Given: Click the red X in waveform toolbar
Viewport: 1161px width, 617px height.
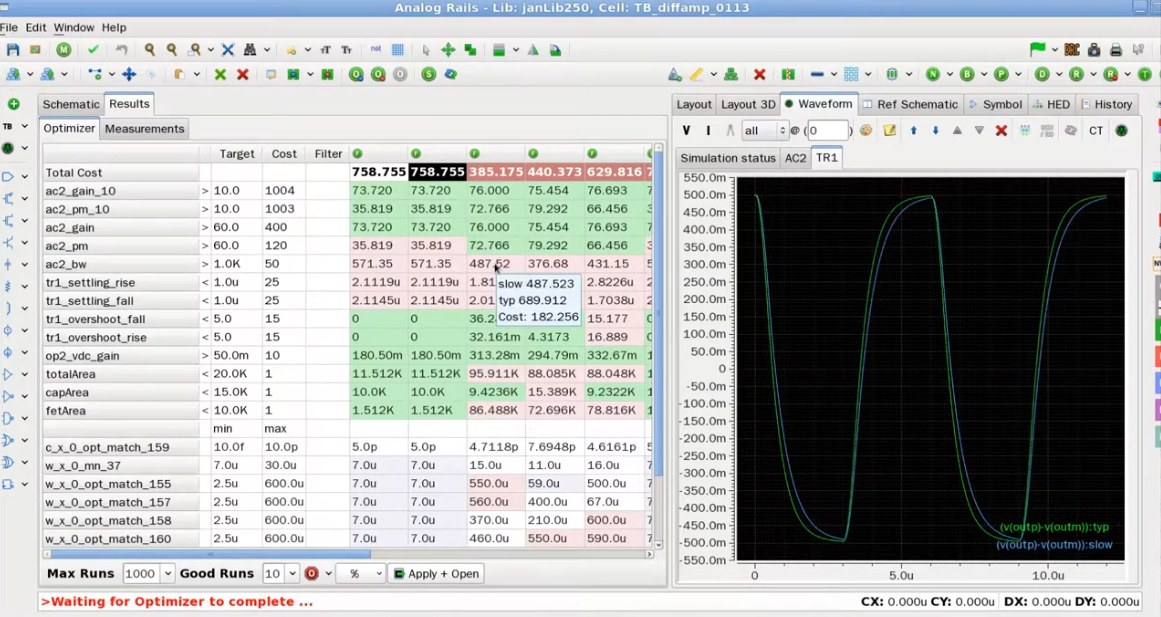Looking at the screenshot, I should pyautogui.click(x=1001, y=131).
